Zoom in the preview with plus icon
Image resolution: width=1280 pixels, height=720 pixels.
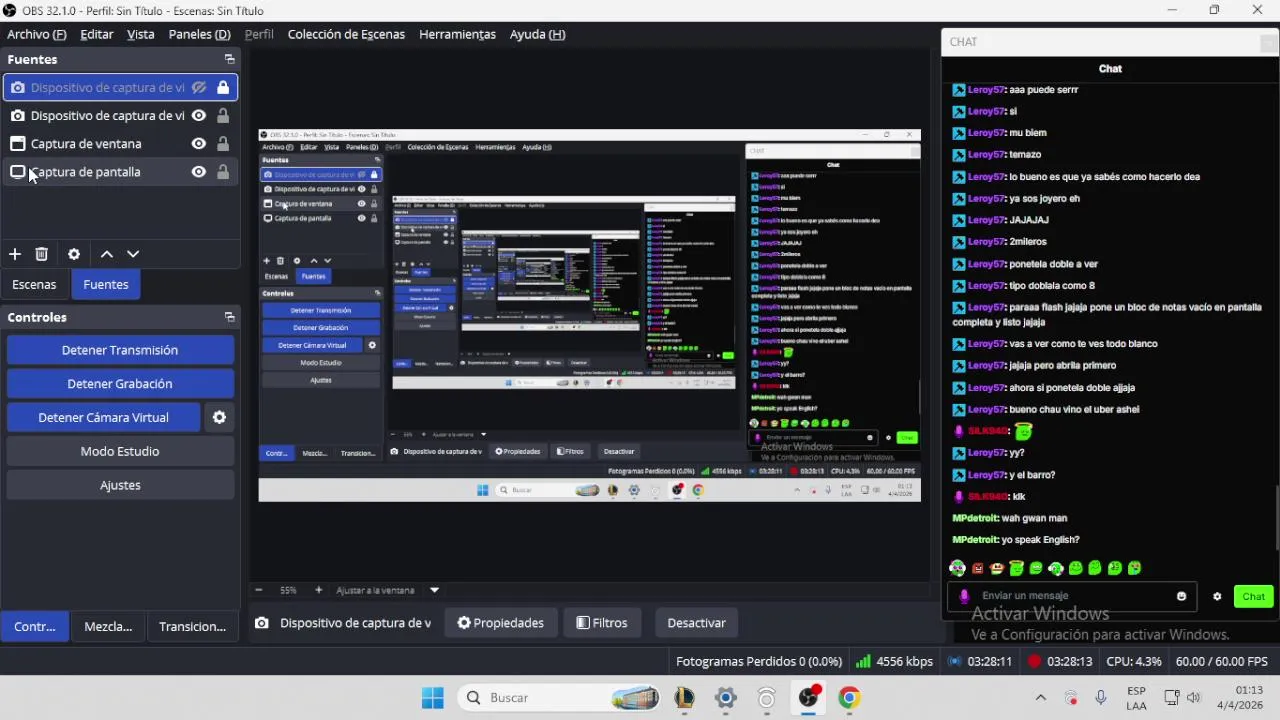point(318,590)
